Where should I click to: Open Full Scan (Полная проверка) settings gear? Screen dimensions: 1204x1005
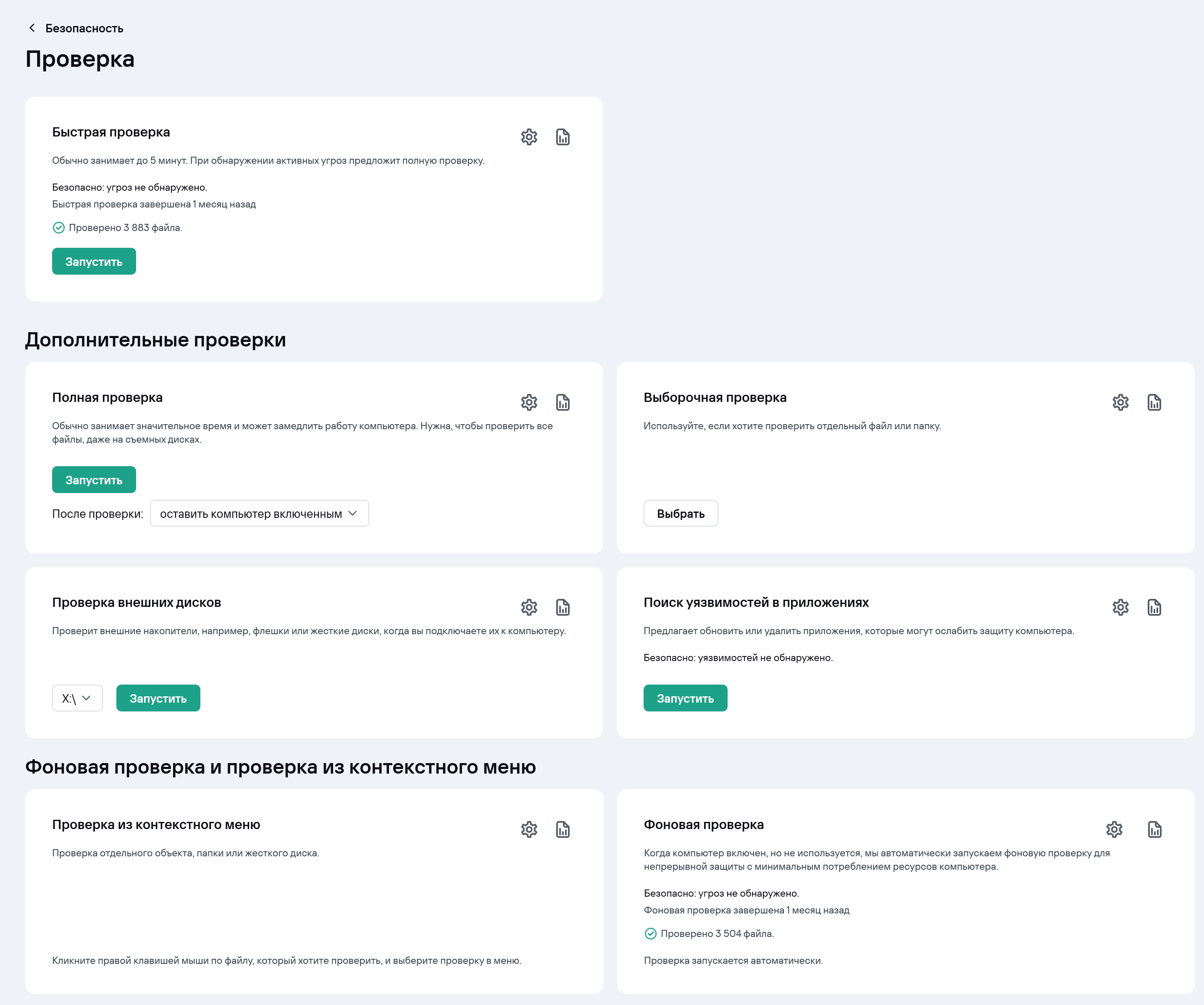528,402
